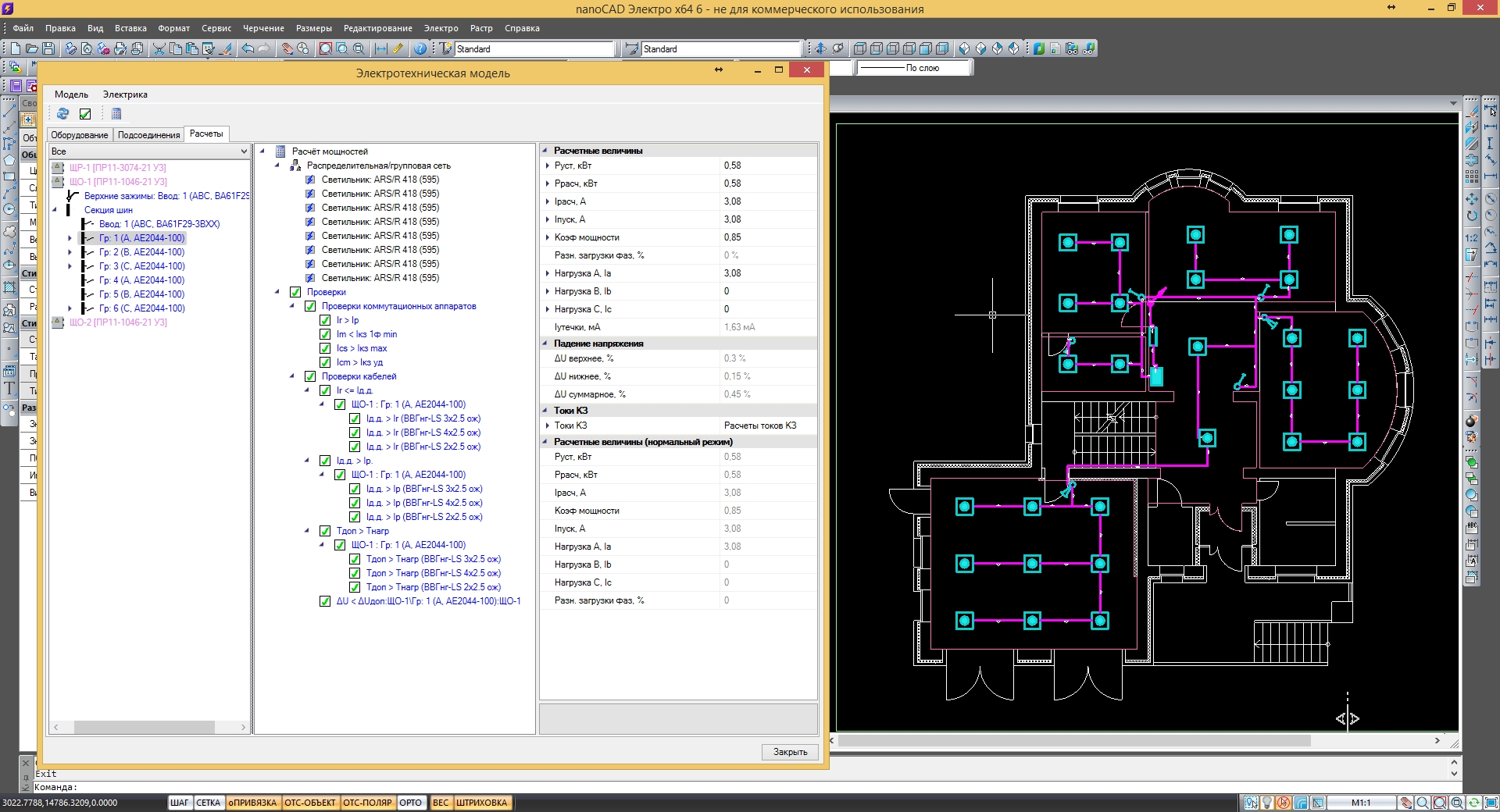Click the first cube view icon
This screenshot has height=812, width=1500.
tap(860, 48)
